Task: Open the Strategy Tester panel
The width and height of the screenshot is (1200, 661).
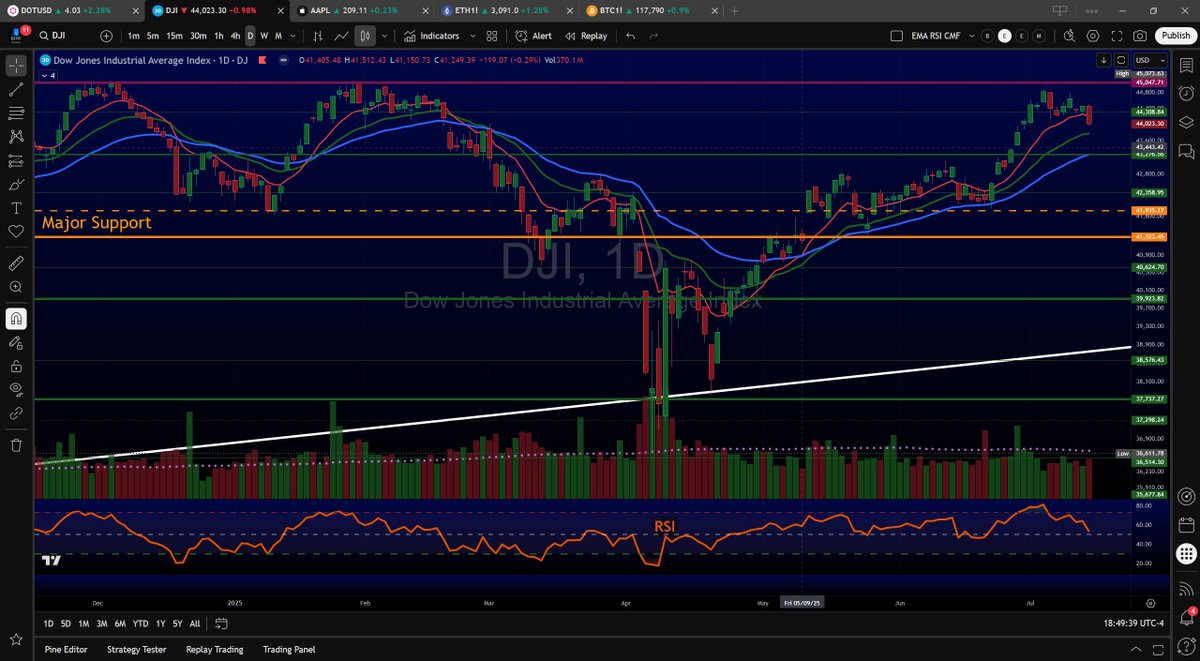Action: (138, 649)
